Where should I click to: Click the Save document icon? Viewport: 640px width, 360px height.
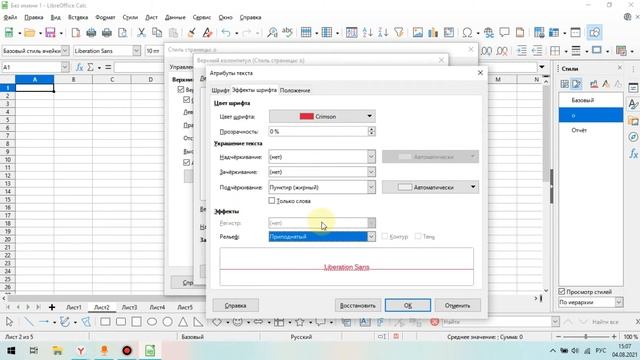pos(50,33)
